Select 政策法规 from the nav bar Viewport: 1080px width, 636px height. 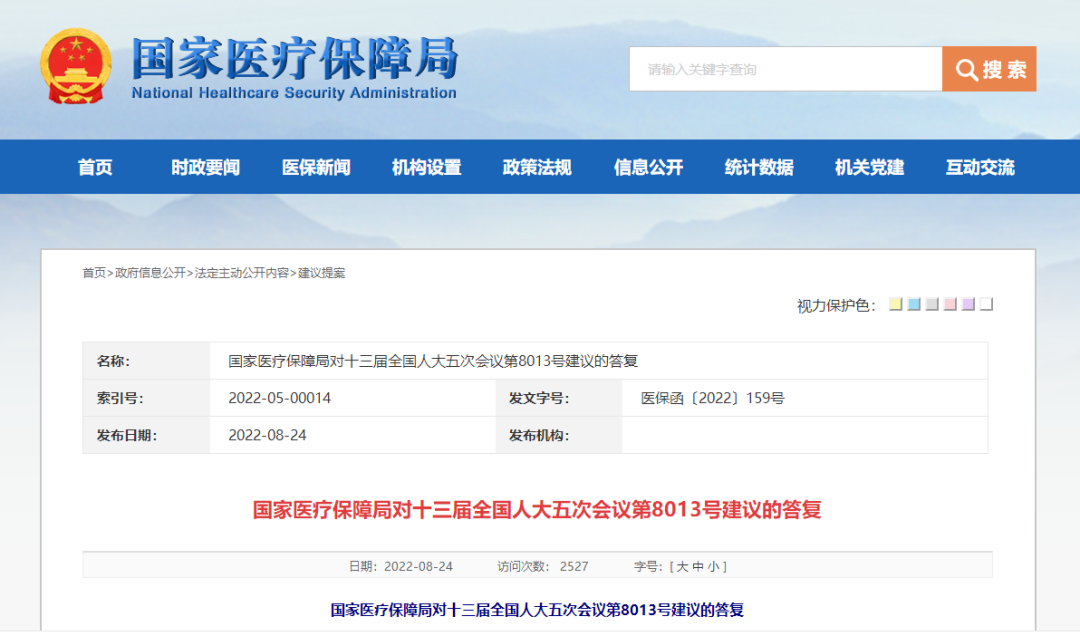pyautogui.click(x=537, y=167)
